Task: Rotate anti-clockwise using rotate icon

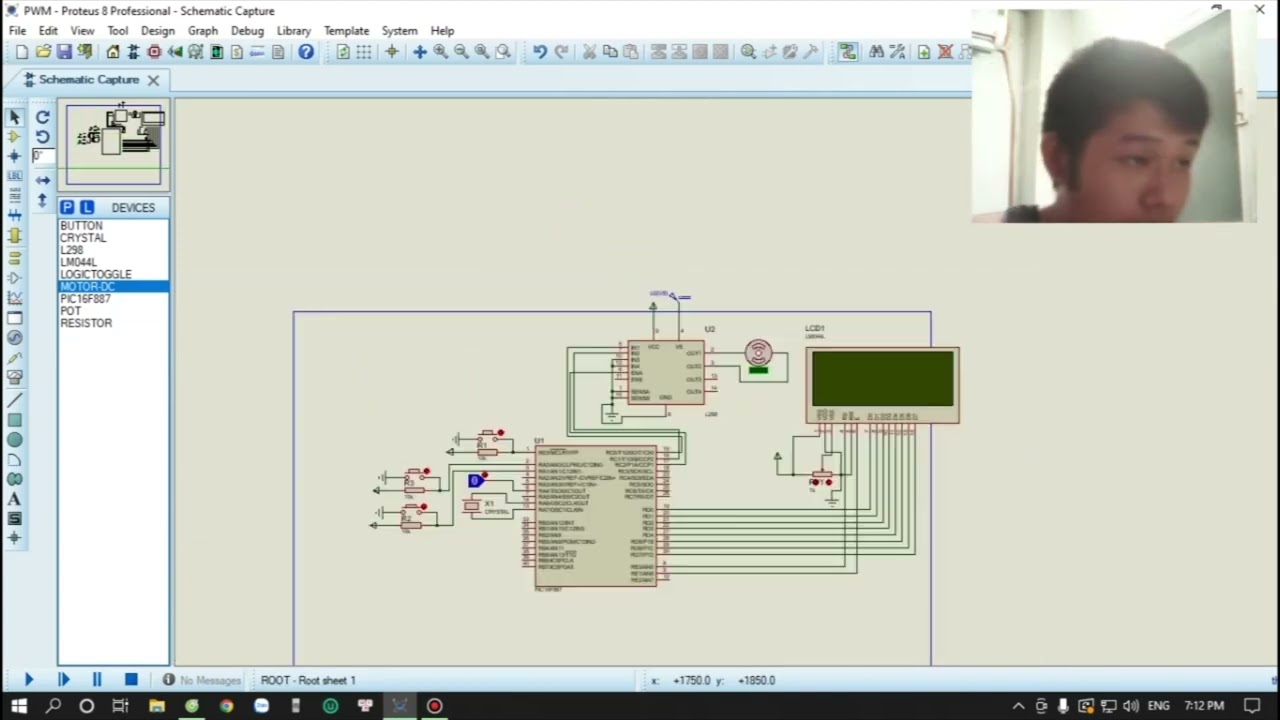Action: (x=42, y=136)
